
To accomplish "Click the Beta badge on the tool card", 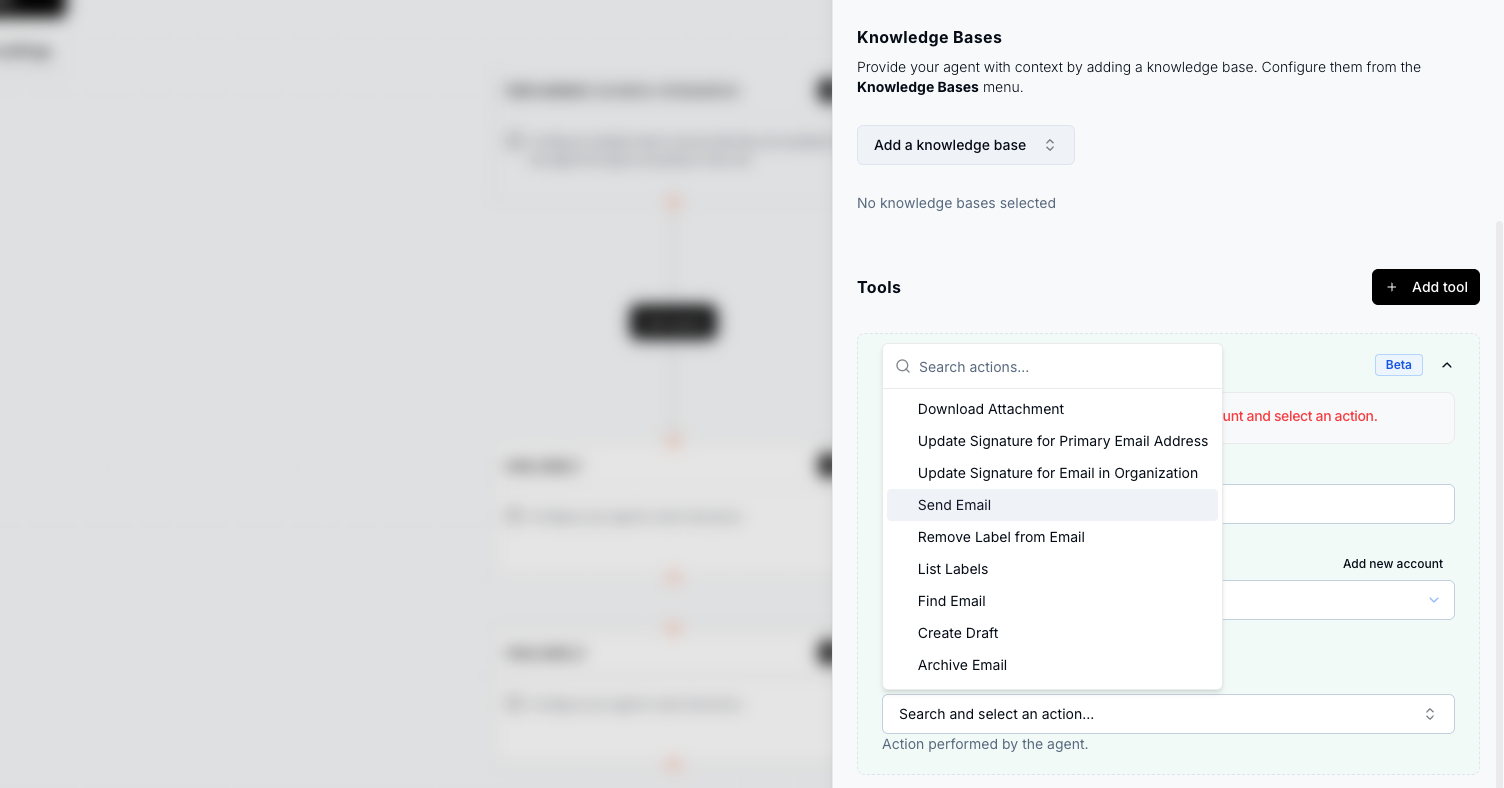I will (1398, 364).
